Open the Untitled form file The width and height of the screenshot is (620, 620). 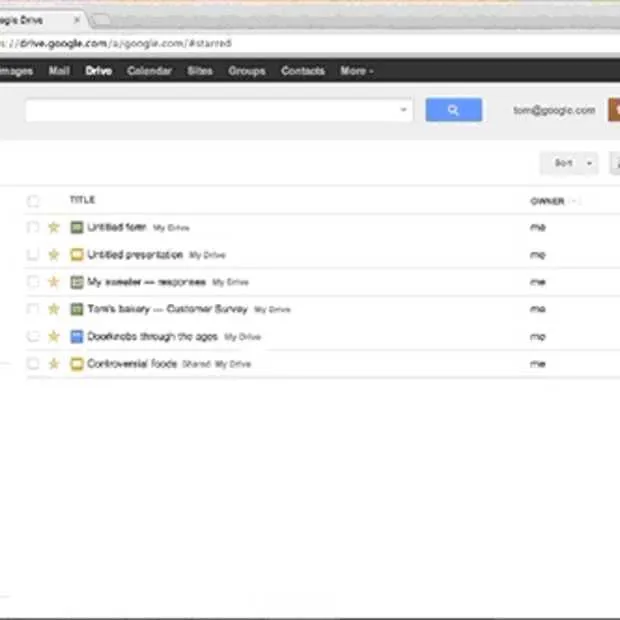[x=117, y=227]
